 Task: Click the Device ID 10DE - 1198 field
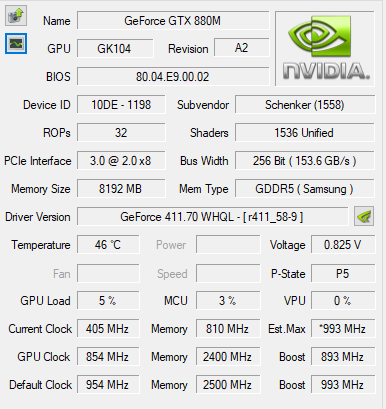pyautogui.click(x=121, y=105)
